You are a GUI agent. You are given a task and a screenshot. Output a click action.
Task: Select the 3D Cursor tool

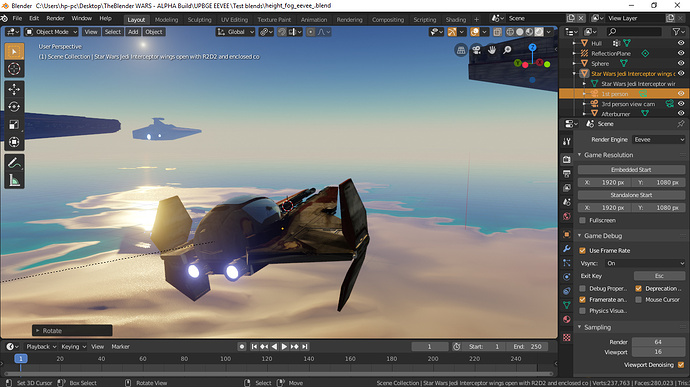(14, 69)
